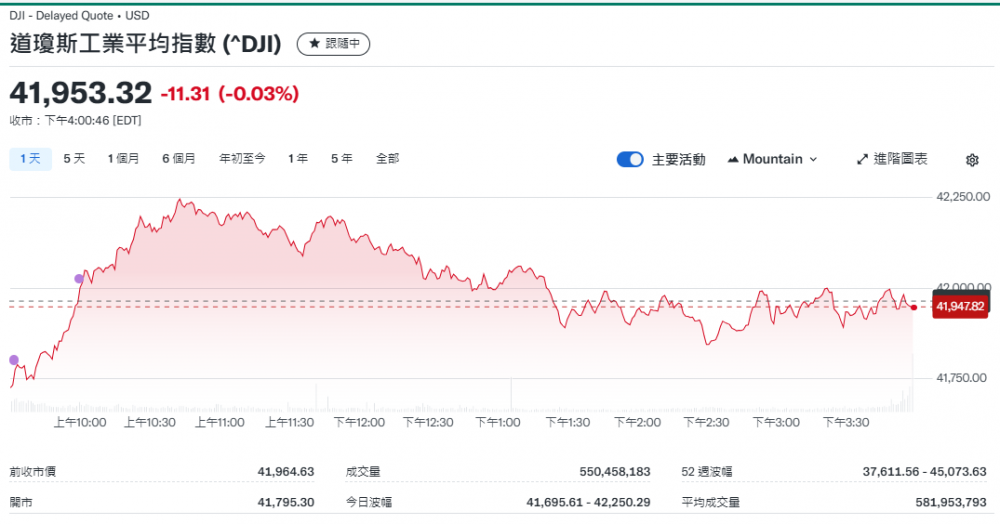Click the star icon in the follow button

pyautogui.click(x=314, y=44)
